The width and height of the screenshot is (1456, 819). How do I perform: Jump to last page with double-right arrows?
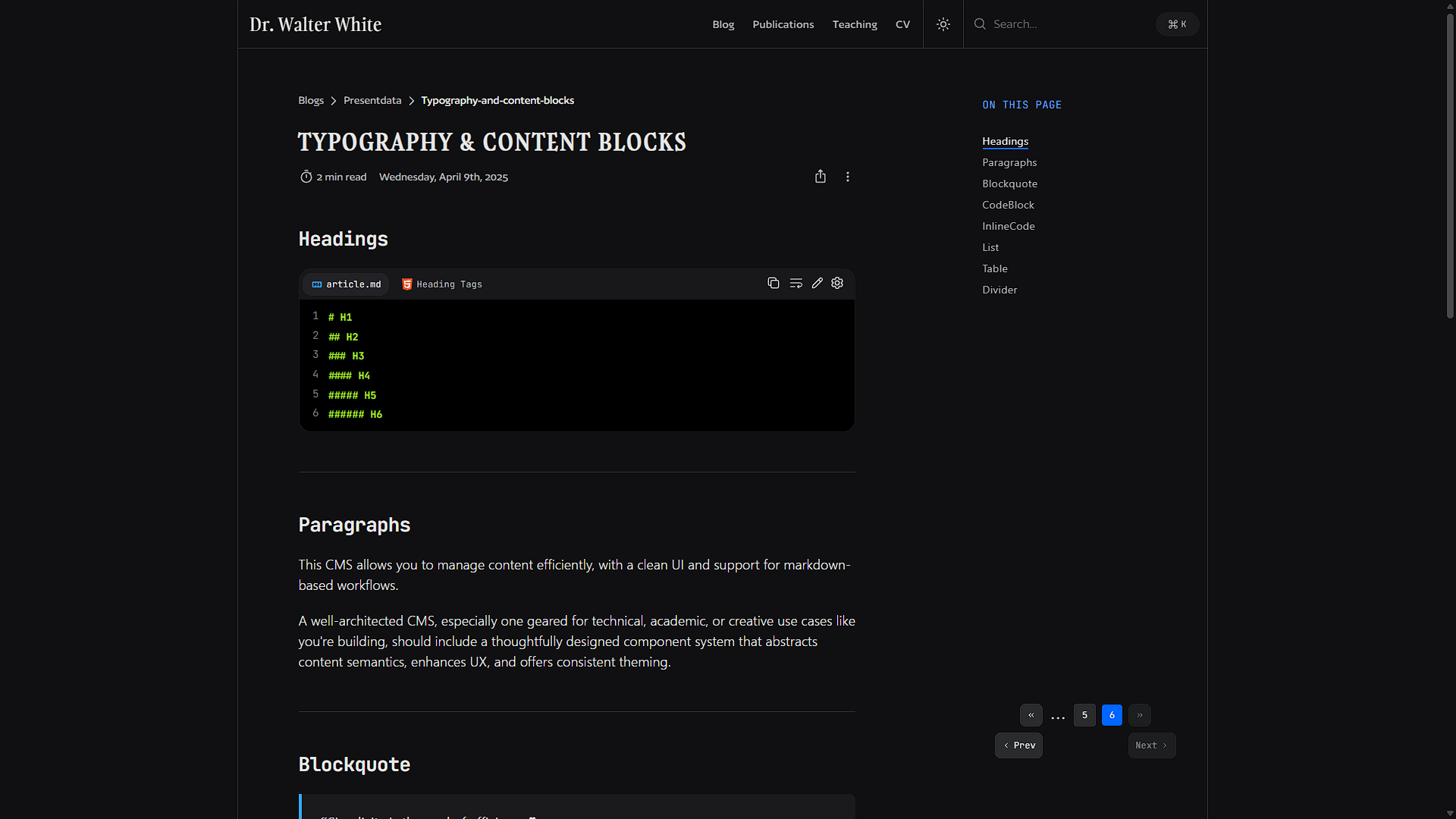click(1139, 715)
